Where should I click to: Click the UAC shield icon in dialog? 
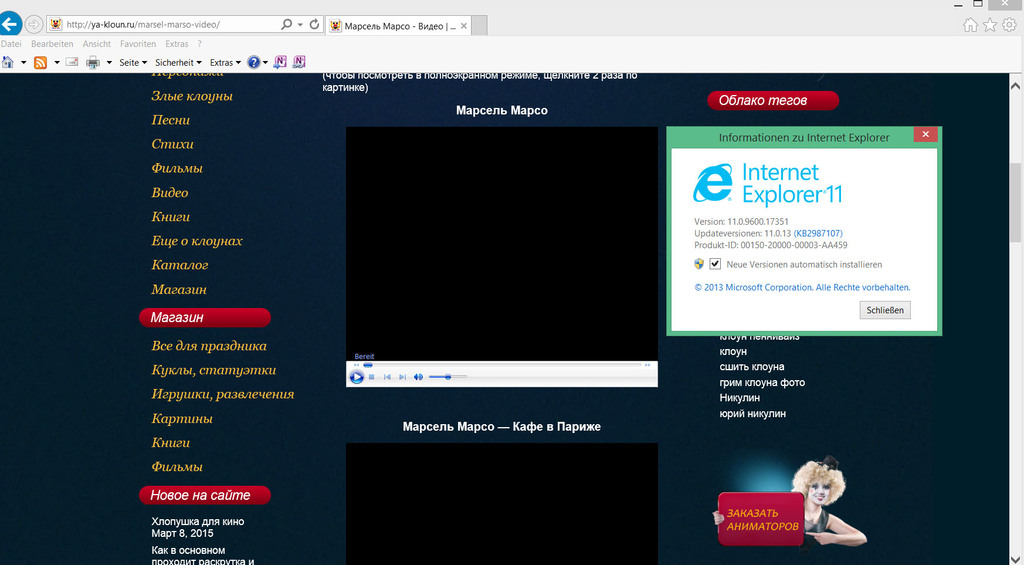point(699,264)
